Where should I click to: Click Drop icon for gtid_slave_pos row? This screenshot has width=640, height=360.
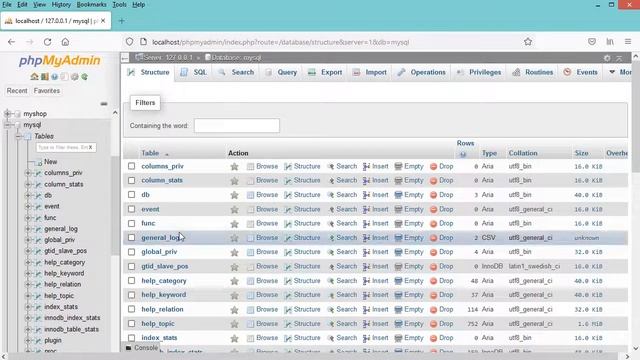tap(433, 267)
